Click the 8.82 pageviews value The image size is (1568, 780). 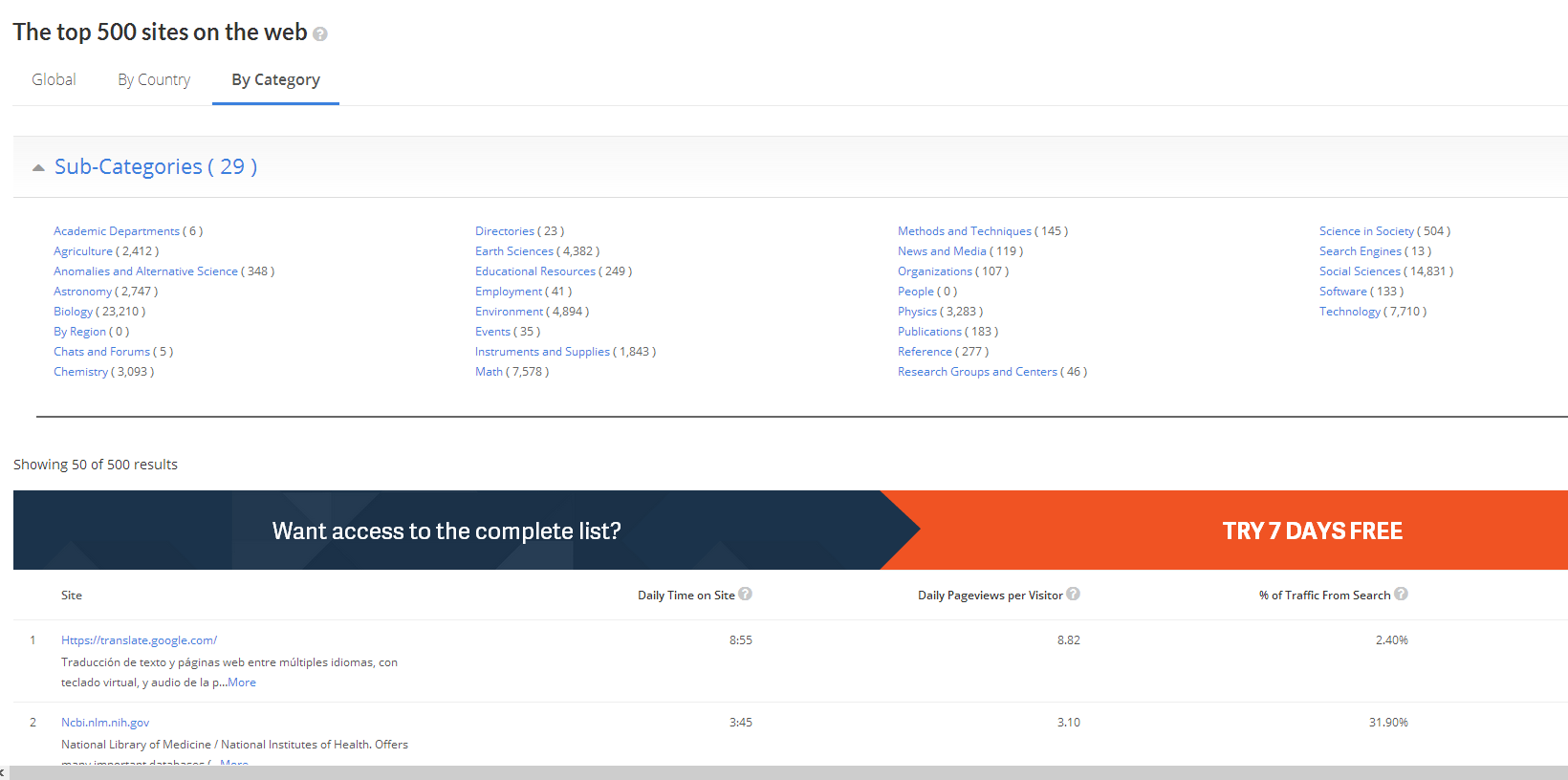tap(1069, 640)
